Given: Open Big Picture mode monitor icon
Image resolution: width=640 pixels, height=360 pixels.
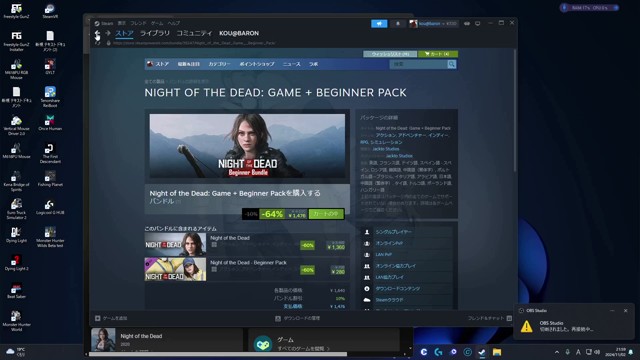Looking at the screenshot, I should point(478,24).
